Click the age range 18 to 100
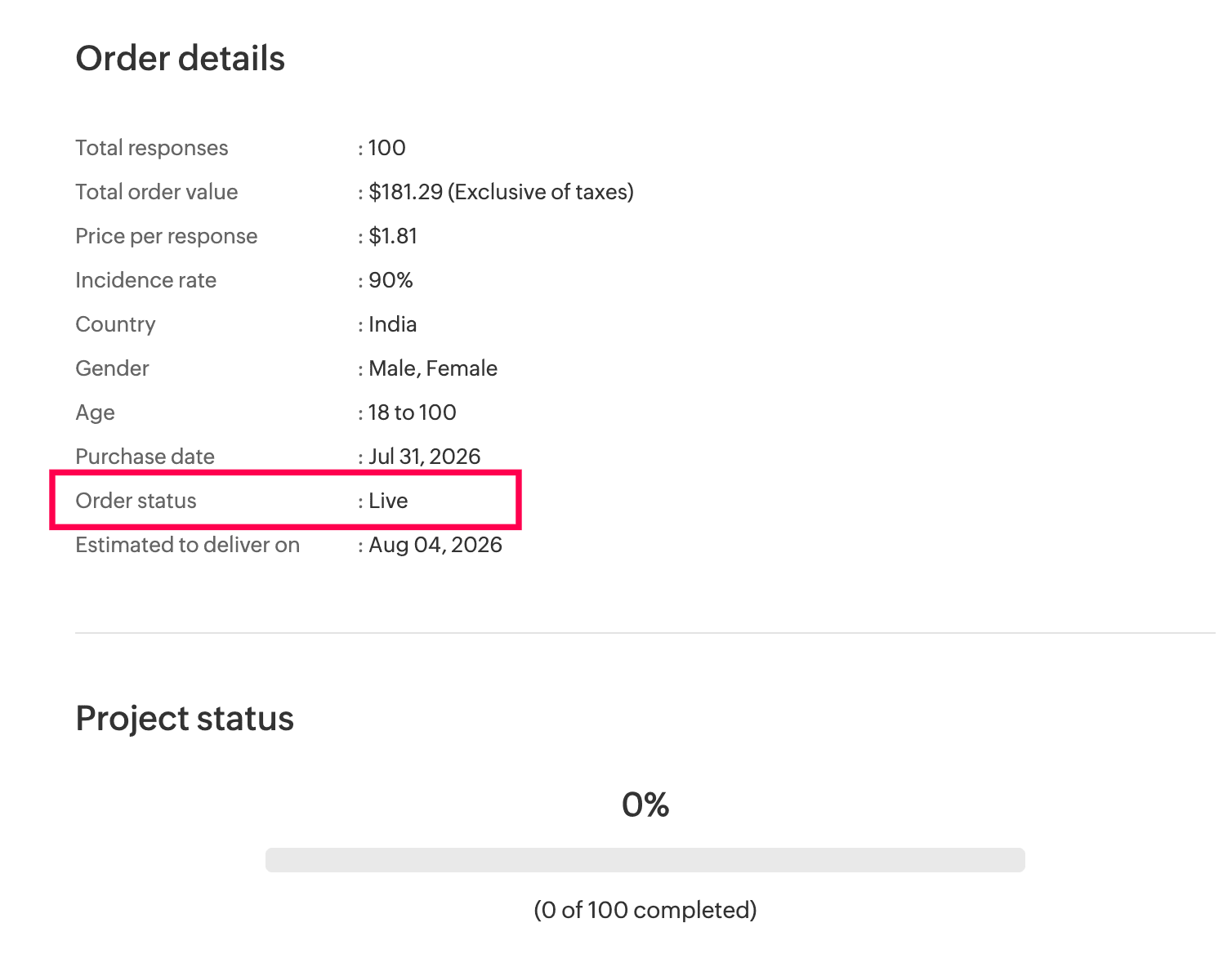 (x=413, y=412)
